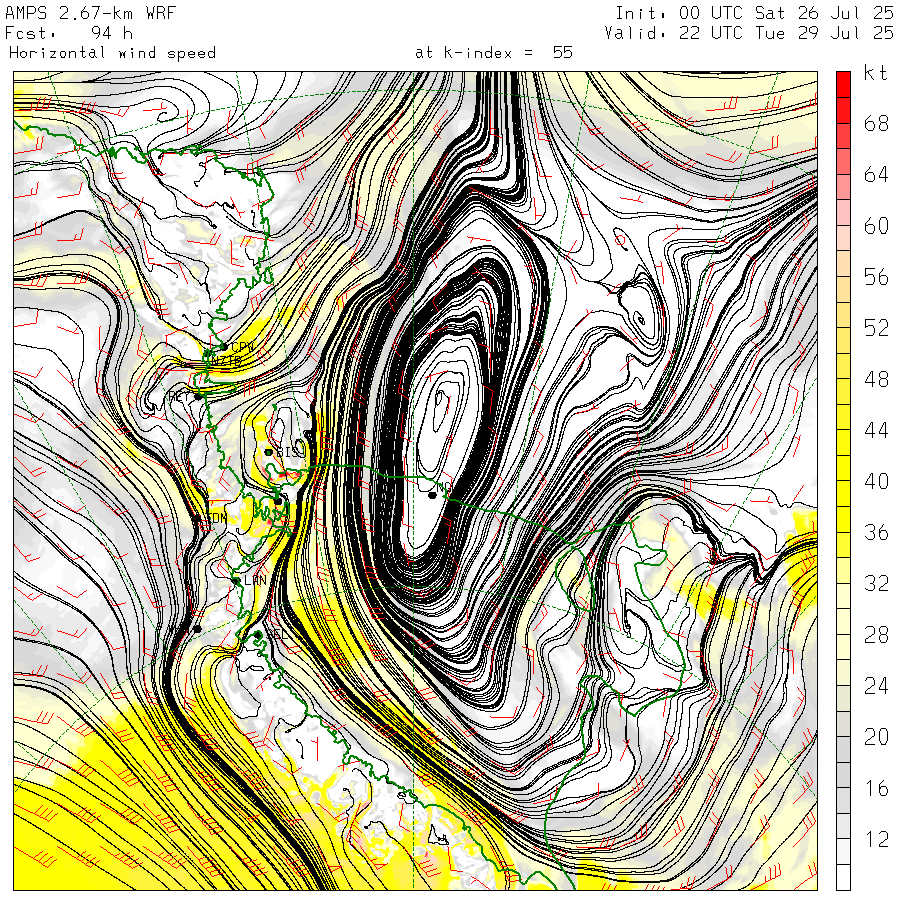This screenshot has height=900, width=900.
Task: Select the bright yellow swatch between 40 and 44
Action: point(843,468)
